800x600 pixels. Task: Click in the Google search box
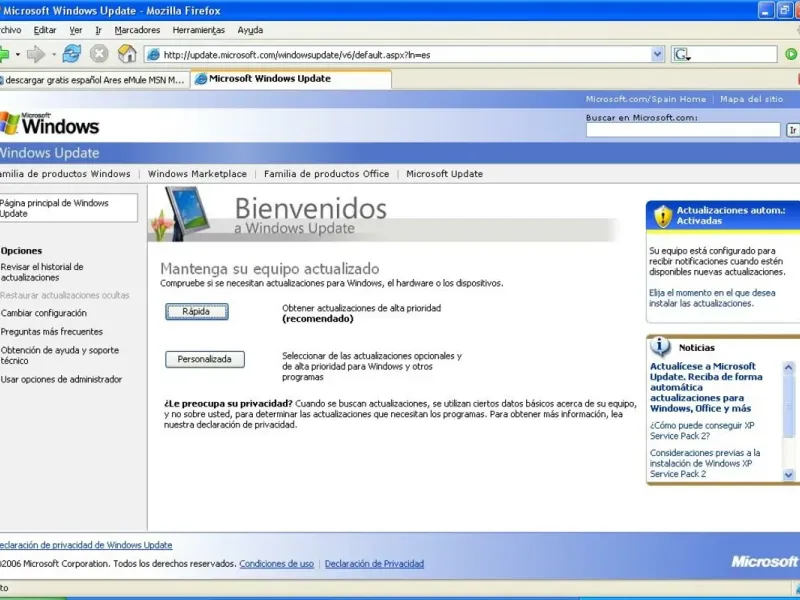pyautogui.click(x=734, y=55)
